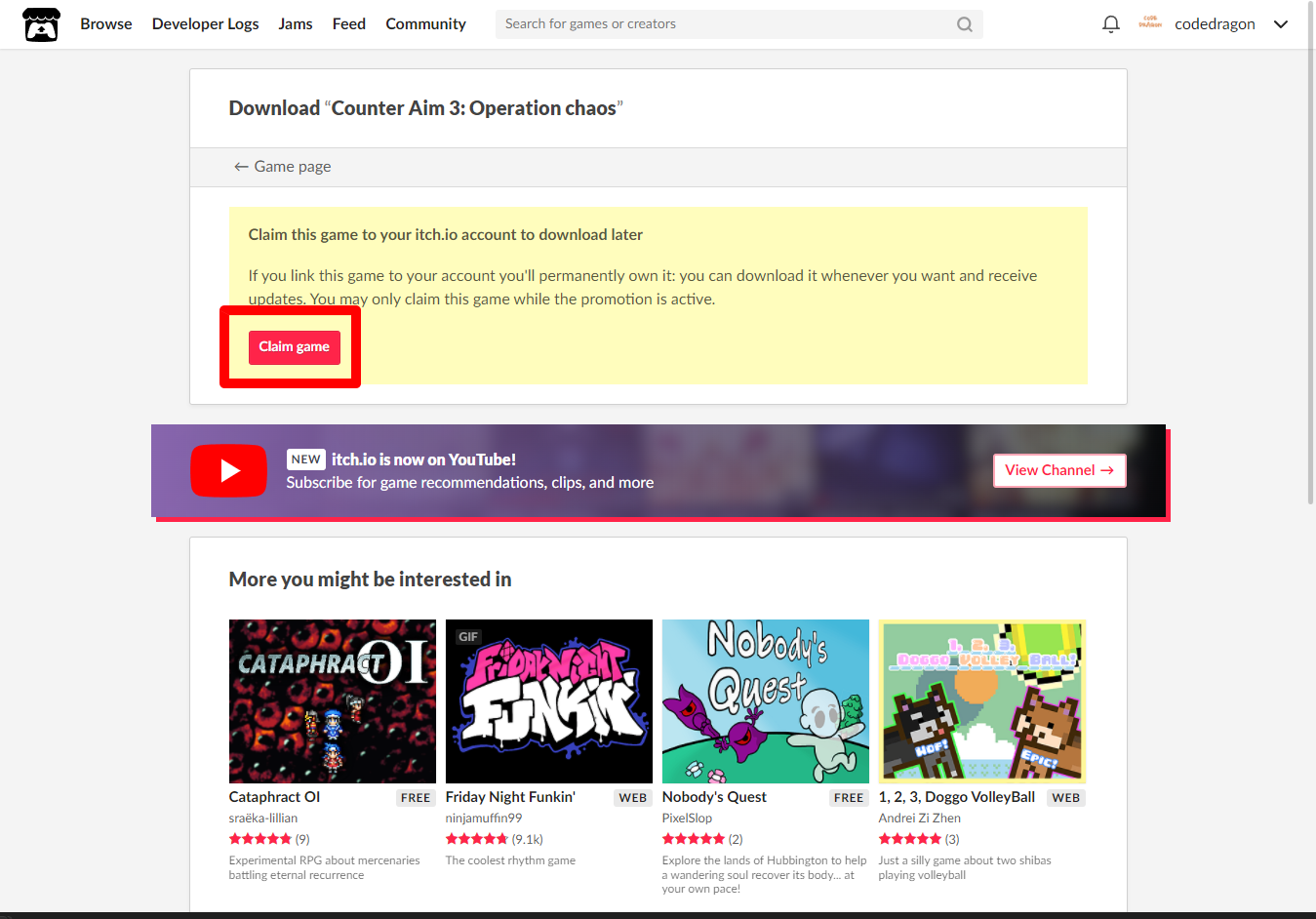Viewport: 1316px width, 919px height.
Task: Click the Claim game button
Action: pyautogui.click(x=294, y=347)
